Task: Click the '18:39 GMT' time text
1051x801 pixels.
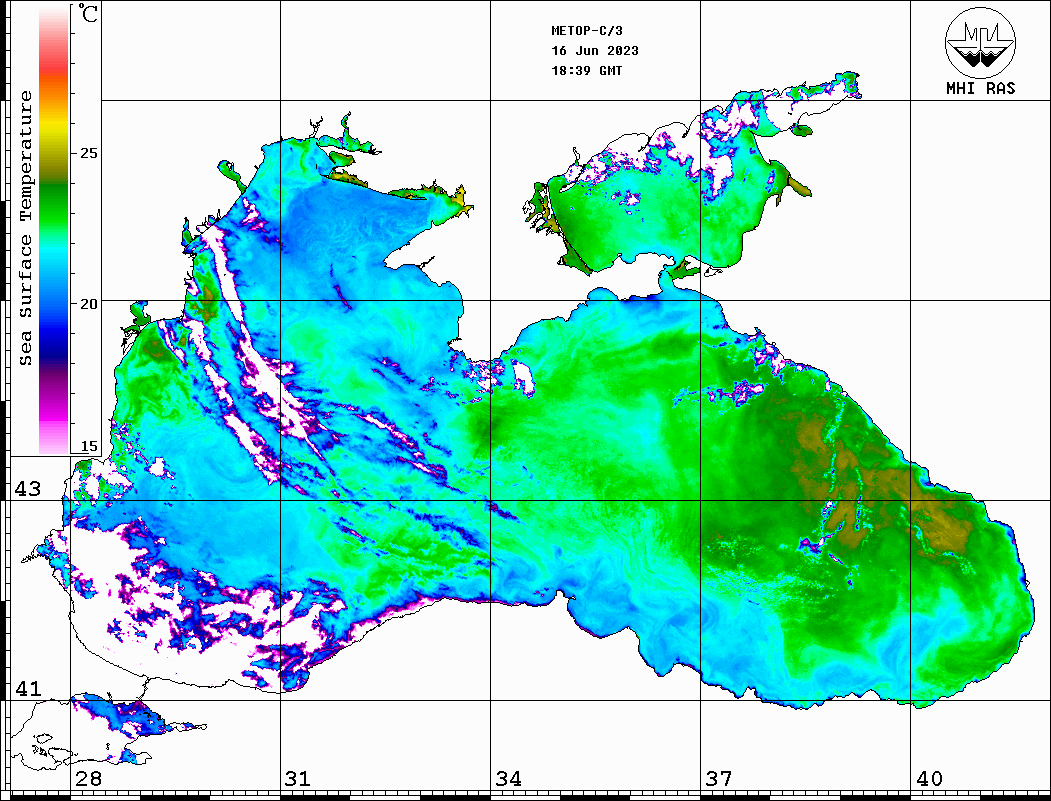Action: 586,70
